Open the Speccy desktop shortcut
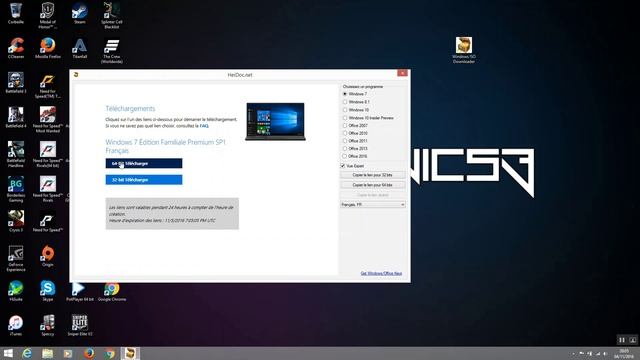Viewport: 640px width, 360px height. click(48, 326)
